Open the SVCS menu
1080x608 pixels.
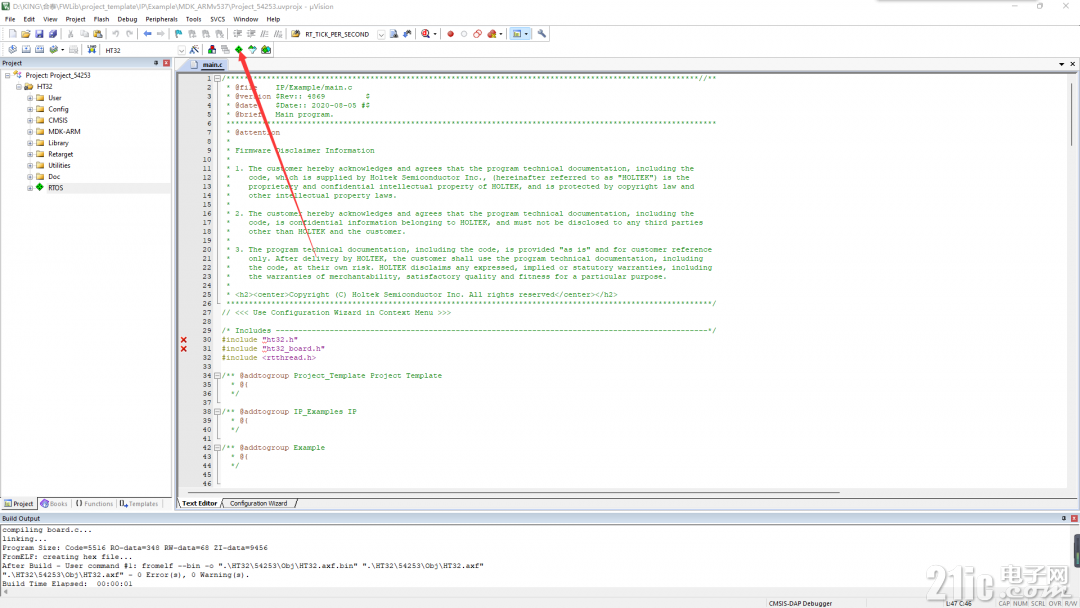pyautogui.click(x=218, y=19)
